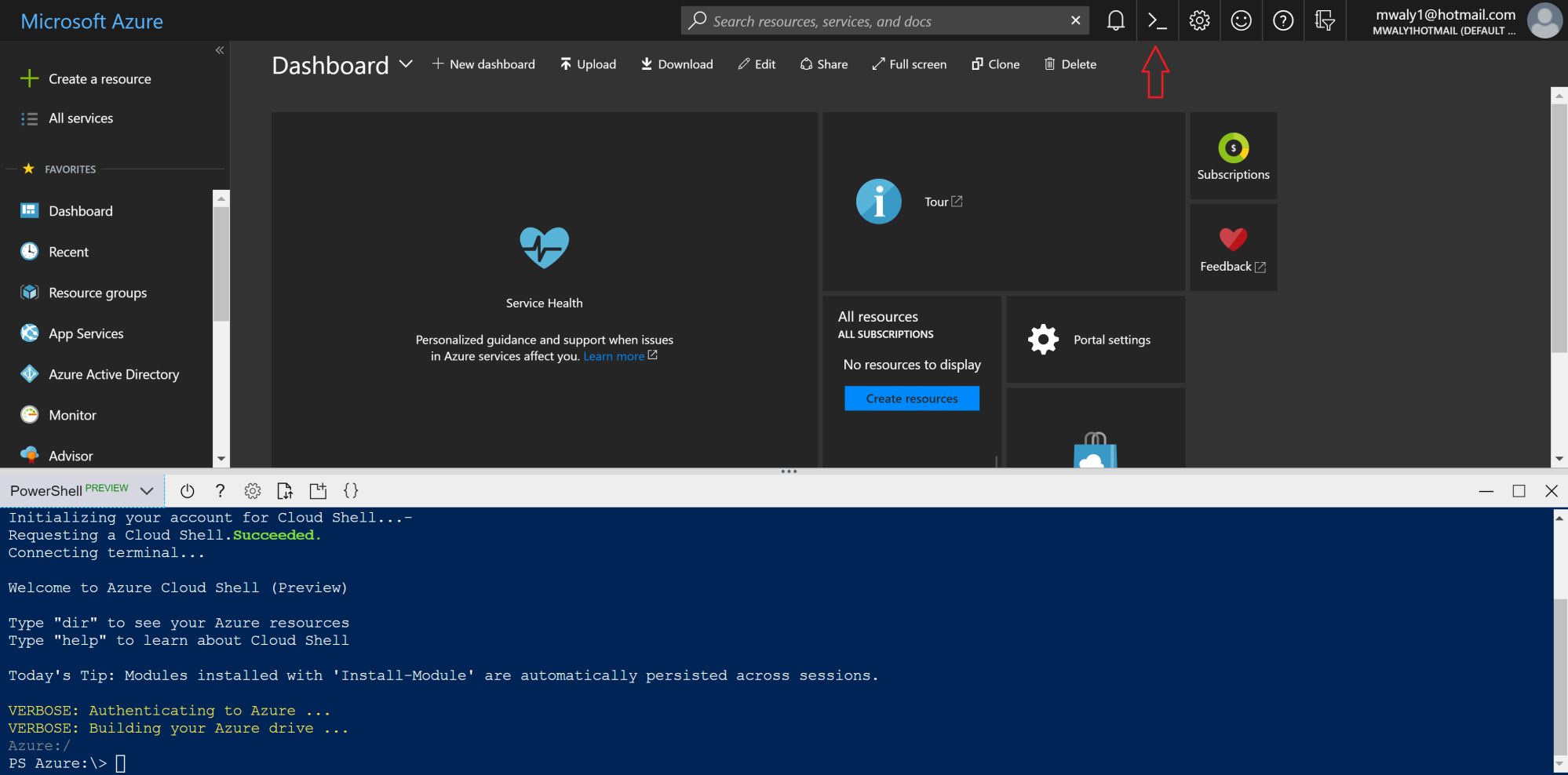Open the Subscriptions tile

(1233, 155)
